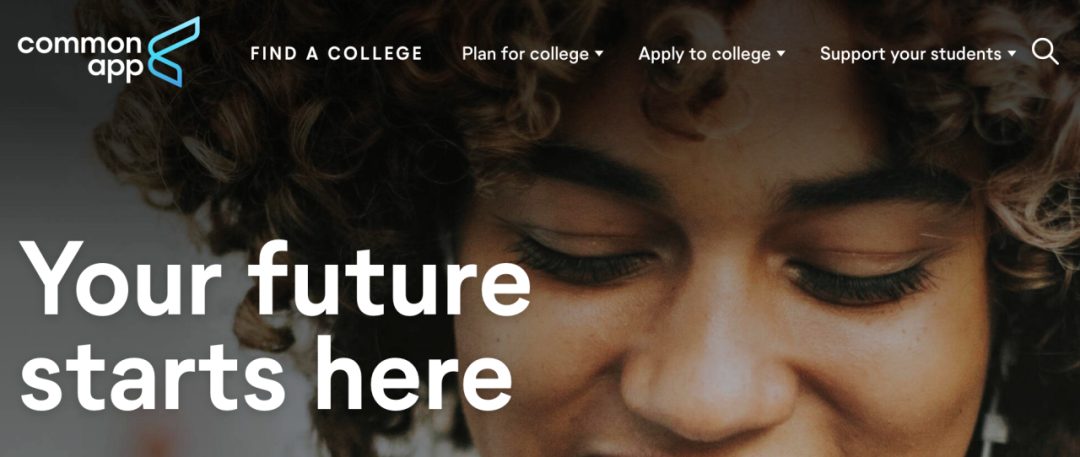Click the "common" wordmark in the logo
Screen dimensions: 1080x457
(x=79, y=45)
